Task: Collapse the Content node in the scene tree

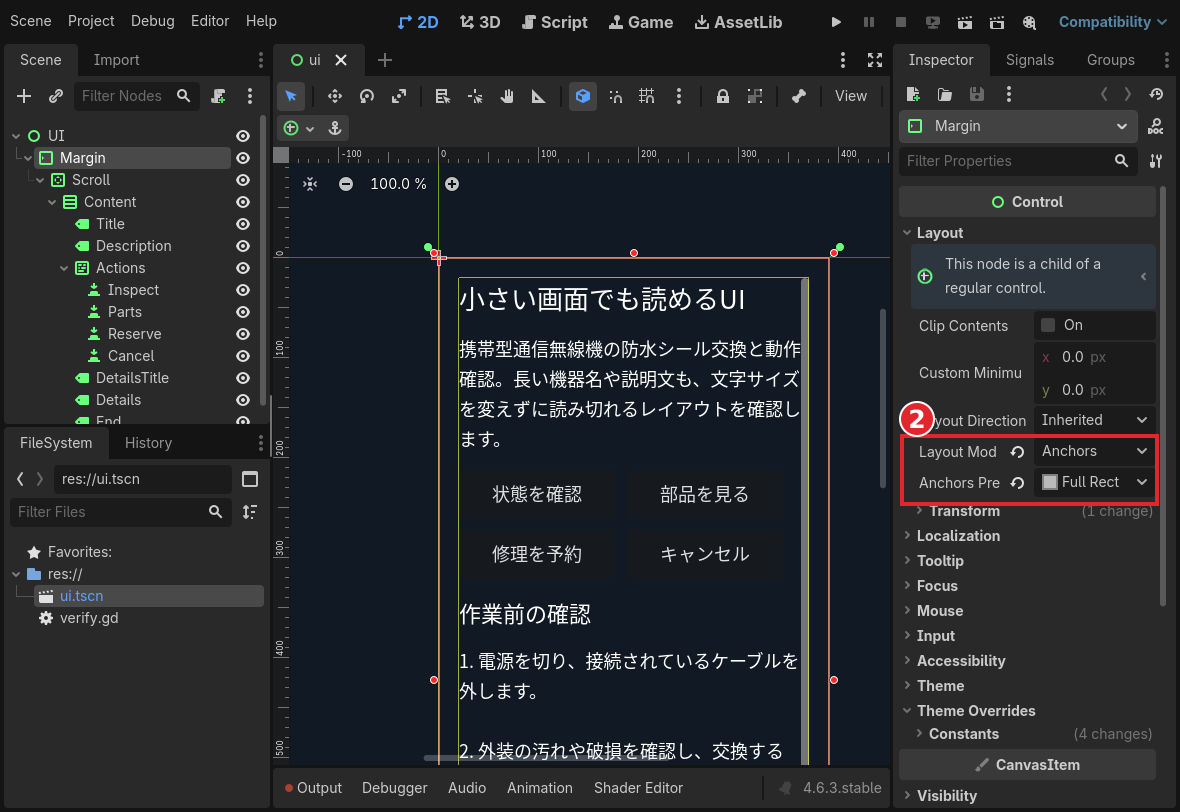Action: coord(52,202)
